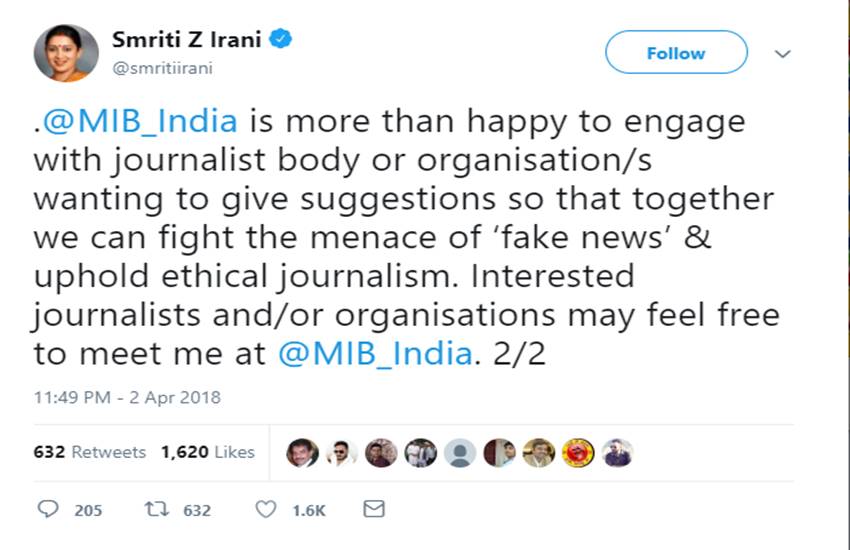The width and height of the screenshot is (850, 550).
Task: Open the @smritiirani handle
Action: 164,68
